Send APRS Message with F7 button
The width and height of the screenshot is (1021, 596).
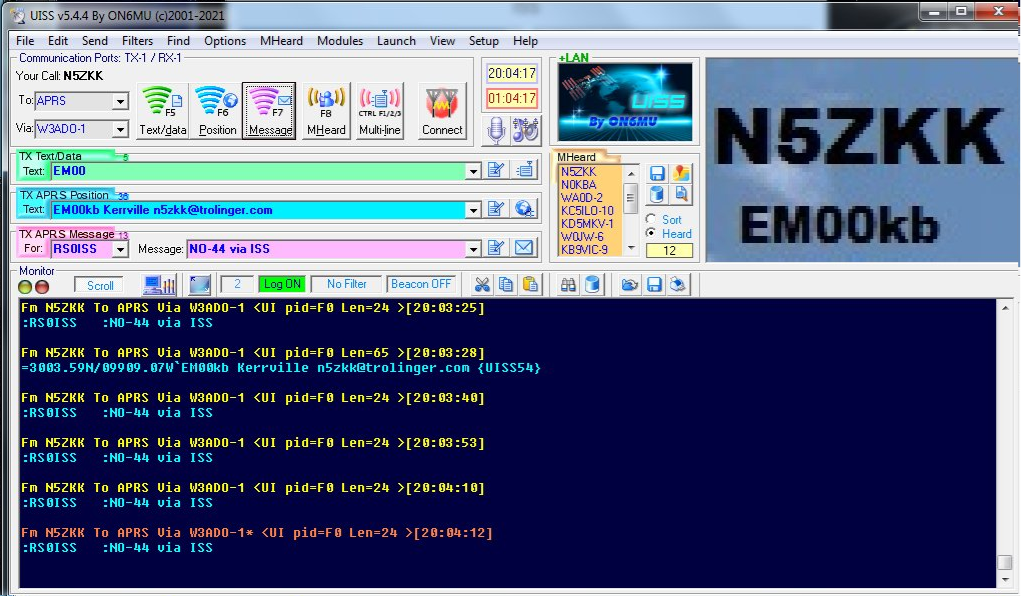click(270, 111)
